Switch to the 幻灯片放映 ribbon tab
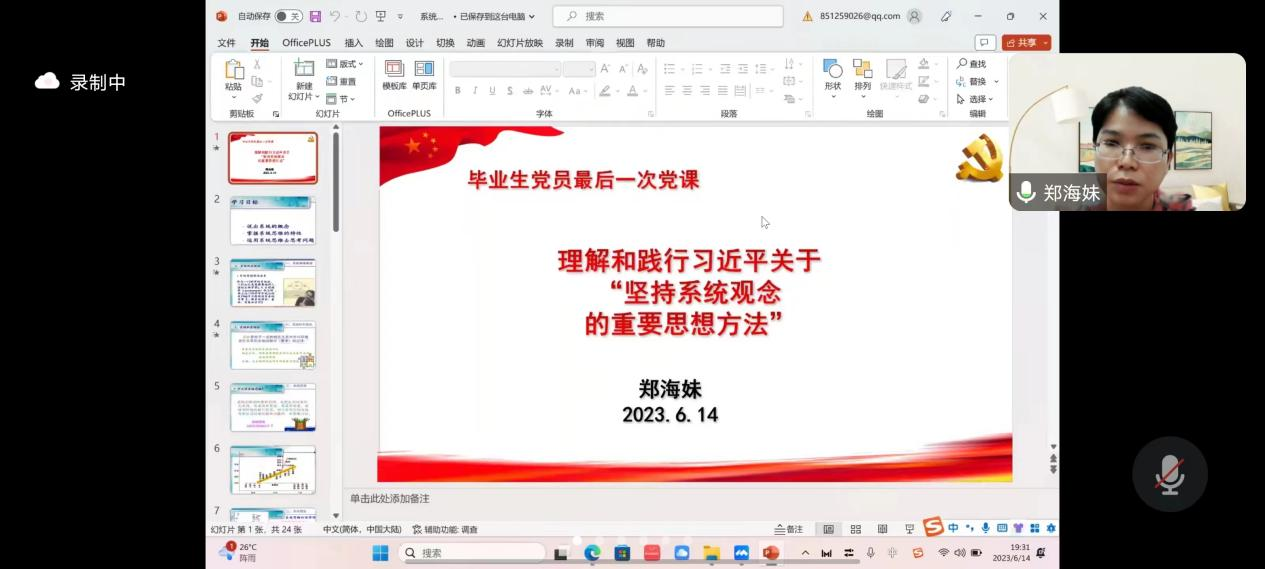Screen dimensions: 1265x569 pos(520,43)
